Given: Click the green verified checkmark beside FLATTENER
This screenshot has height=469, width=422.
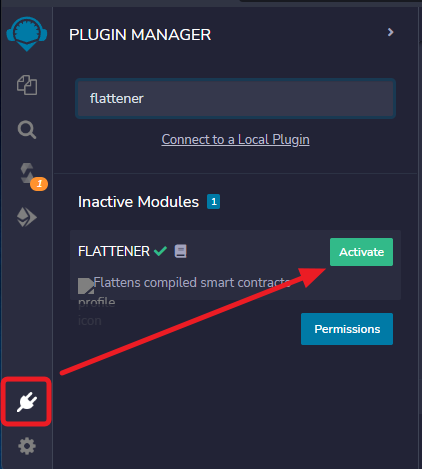Looking at the screenshot, I should tap(160, 251).
